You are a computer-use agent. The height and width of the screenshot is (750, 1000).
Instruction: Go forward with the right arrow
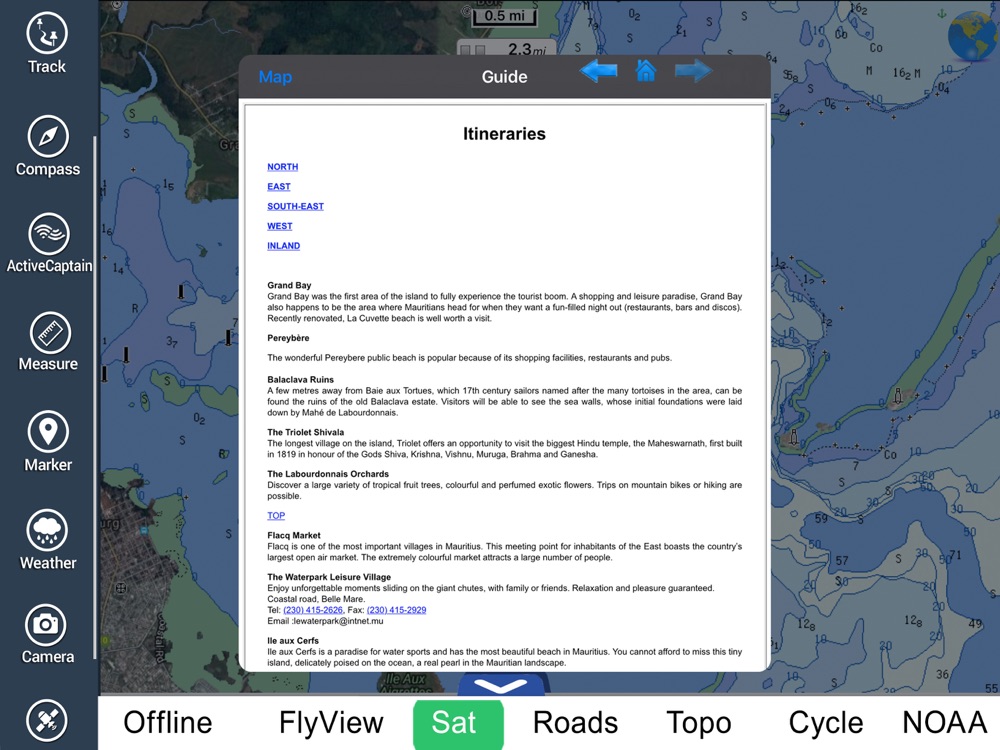[693, 71]
